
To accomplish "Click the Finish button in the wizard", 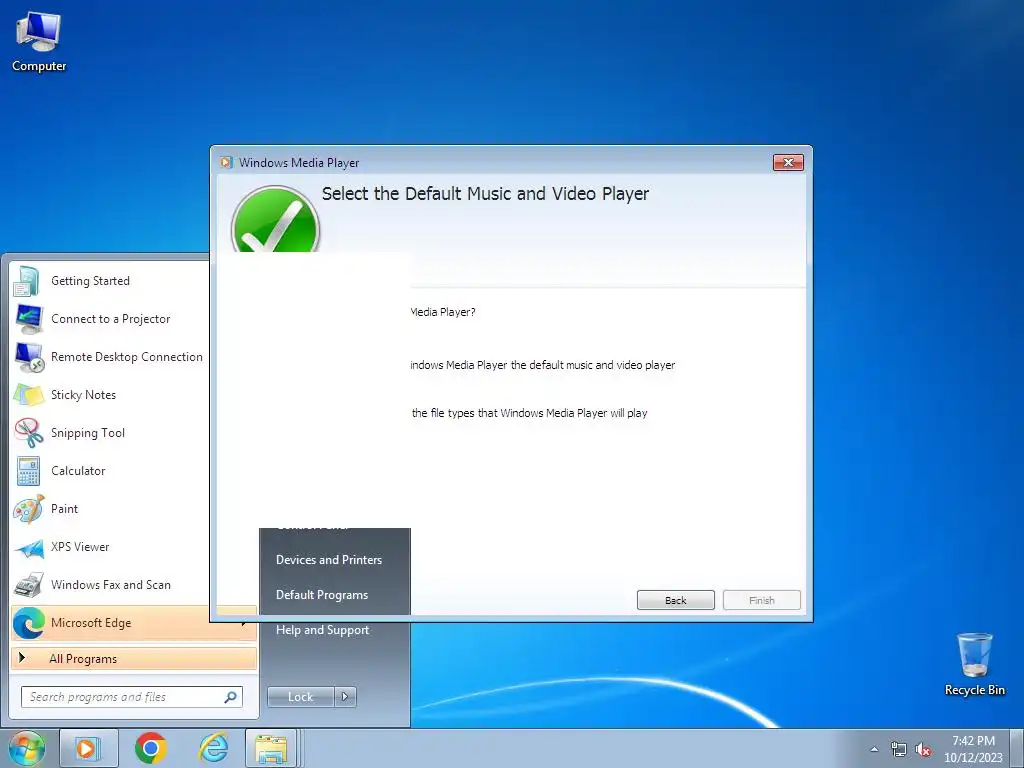I will pyautogui.click(x=761, y=600).
